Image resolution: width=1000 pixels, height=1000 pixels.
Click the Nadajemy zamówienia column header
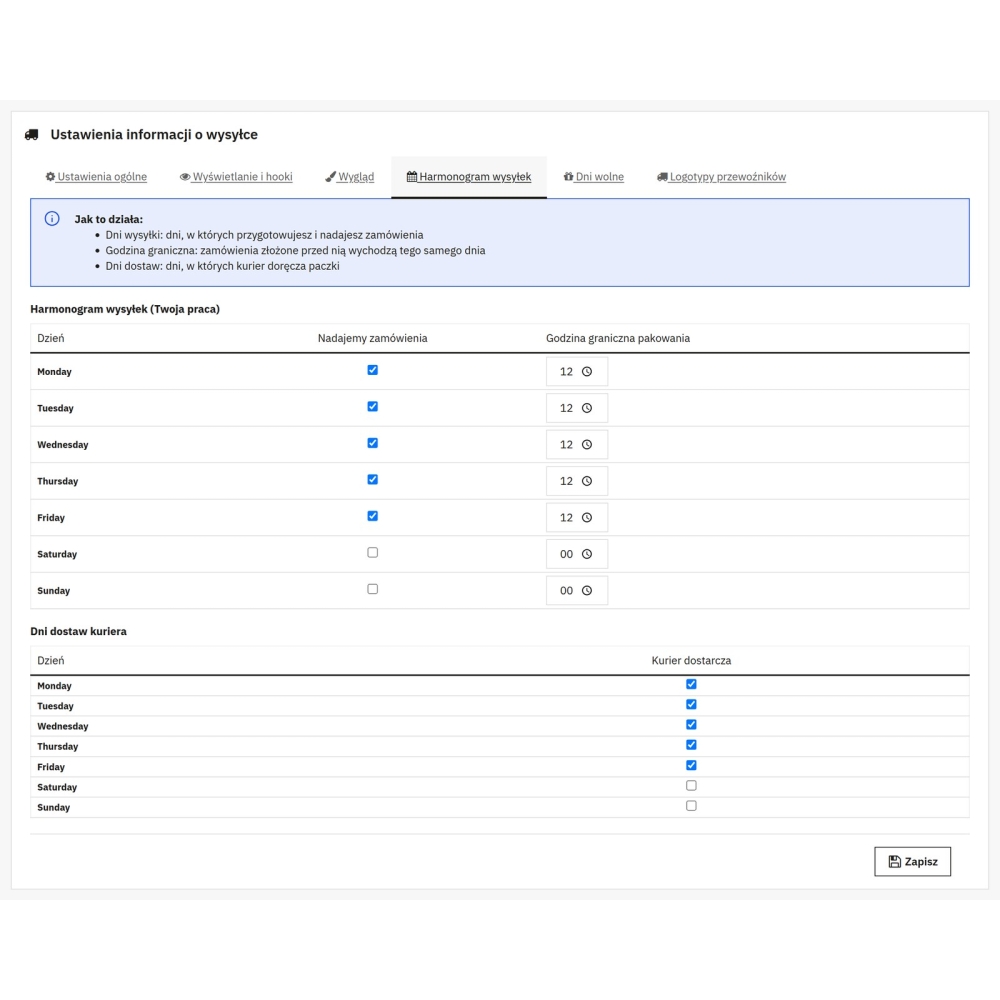tap(372, 338)
